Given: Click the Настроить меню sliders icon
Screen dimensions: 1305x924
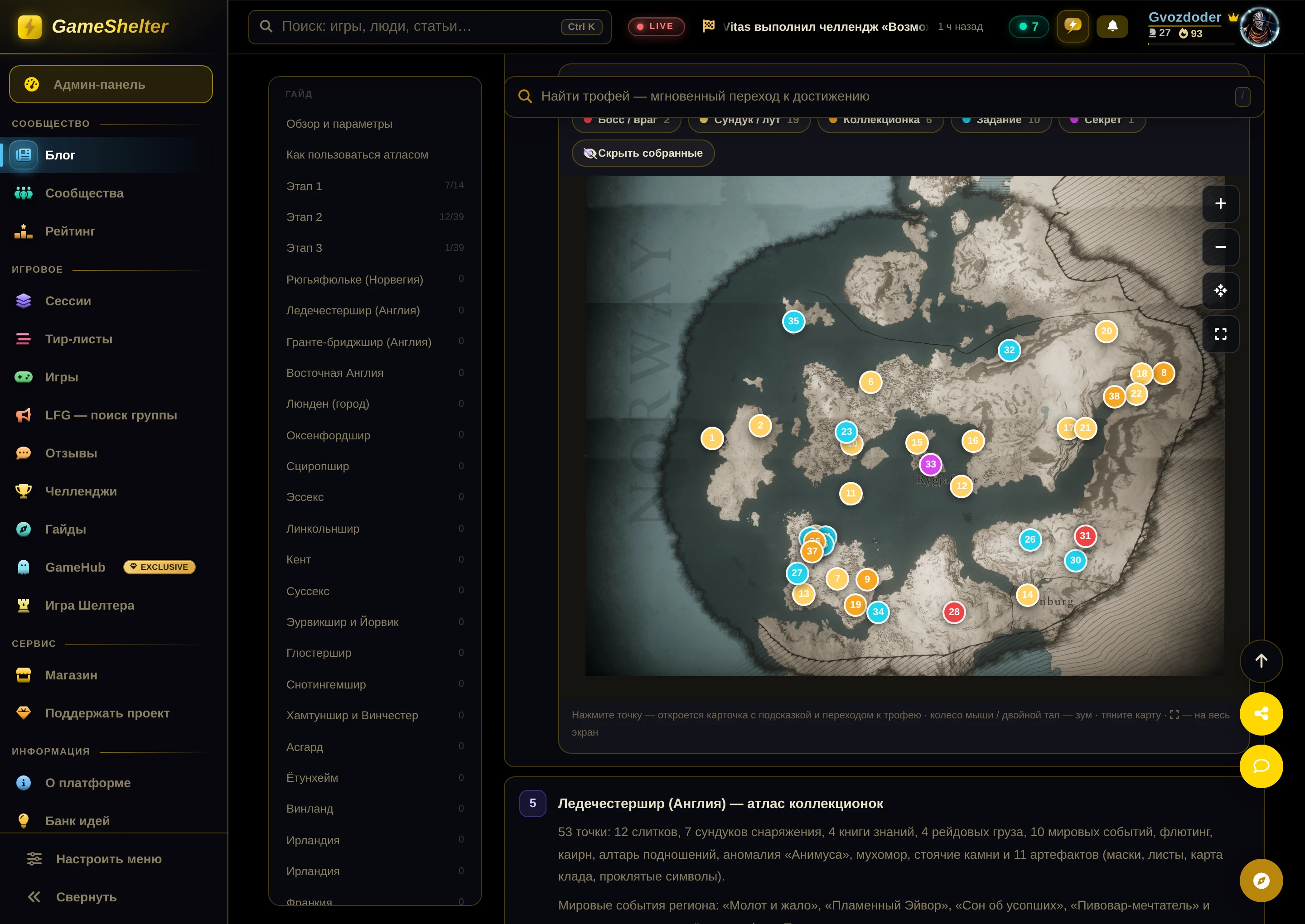Looking at the screenshot, I should (x=34, y=859).
